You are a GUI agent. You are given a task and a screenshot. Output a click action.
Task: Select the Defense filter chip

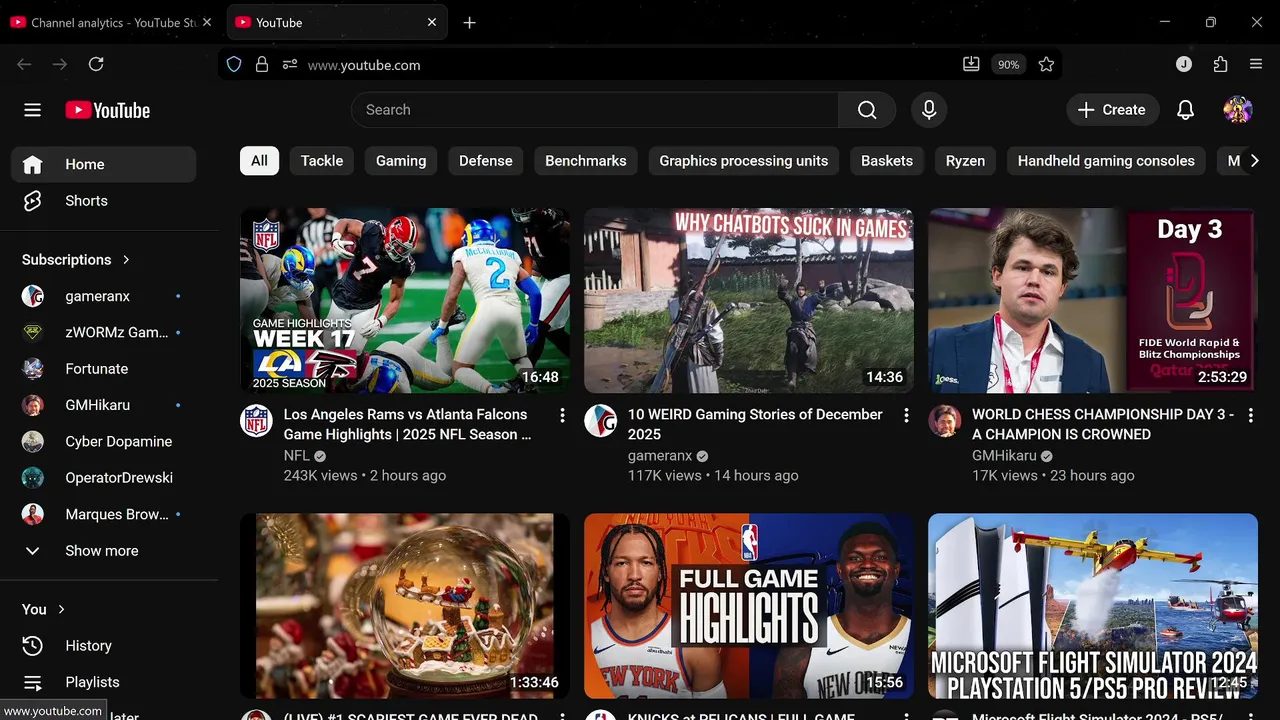pyautogui.click(x=486, y=161)
